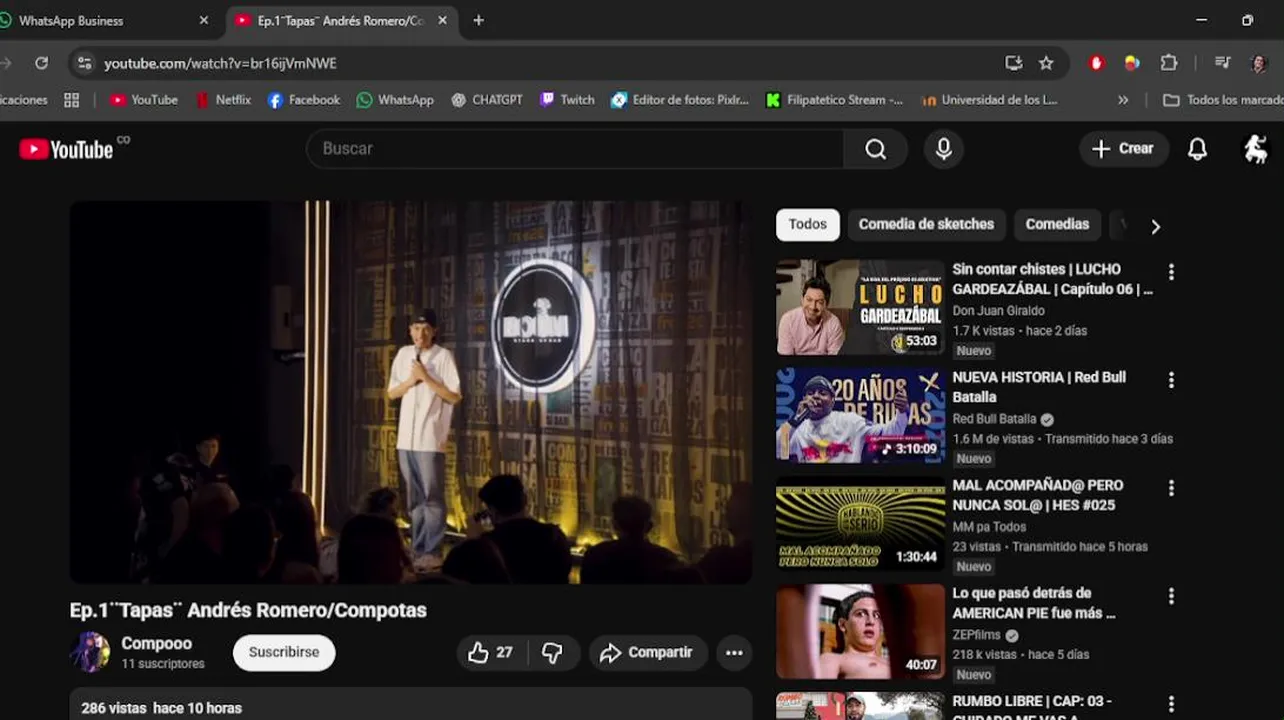The height and width of the screenshot is (720, 1284).
Task: Open 'Sin contar chistes | LUCHO' title
Action: tap(1052, 279)
